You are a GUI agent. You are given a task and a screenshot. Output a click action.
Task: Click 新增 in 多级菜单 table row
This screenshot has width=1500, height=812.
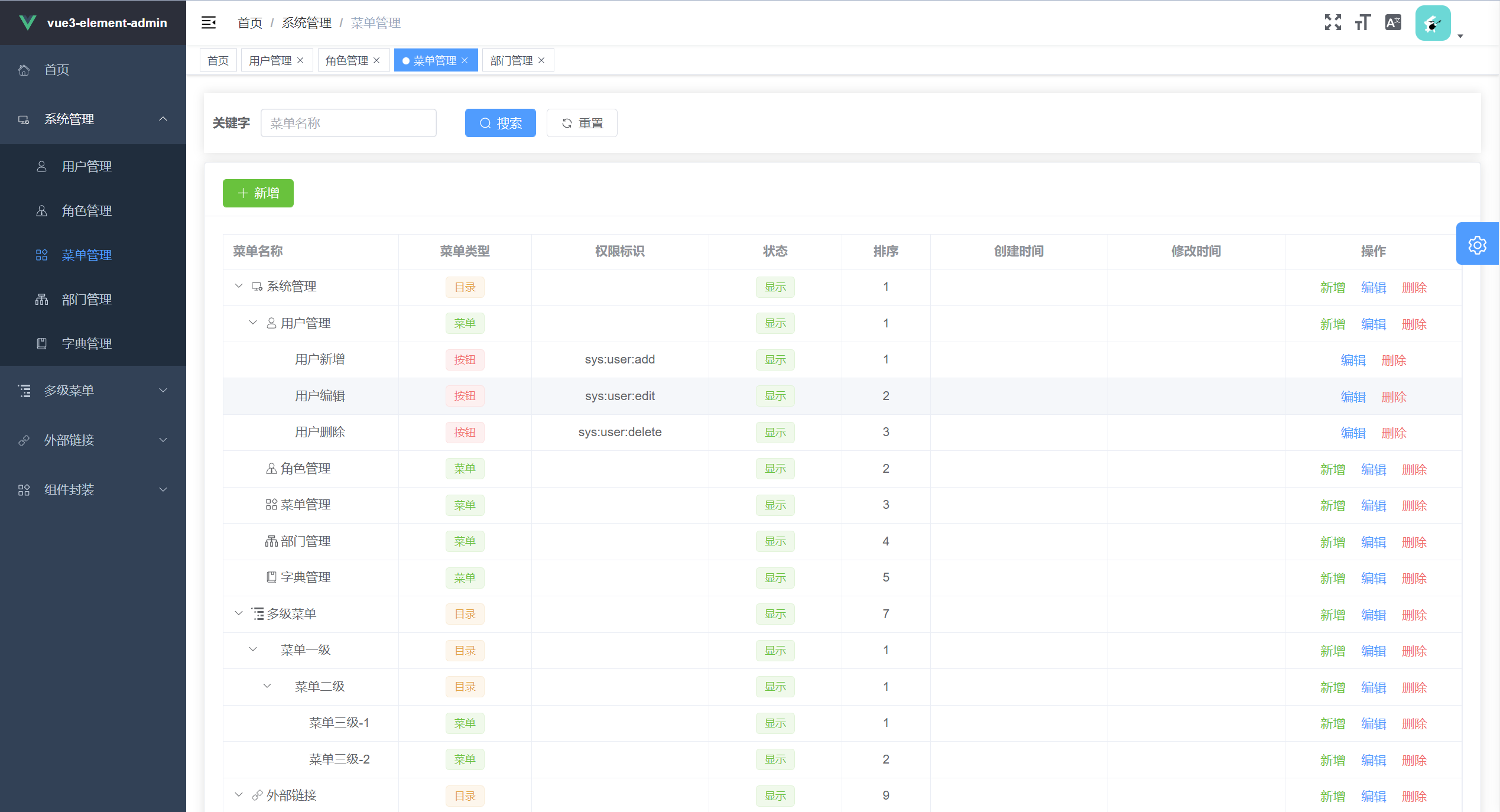point(1333,615)
